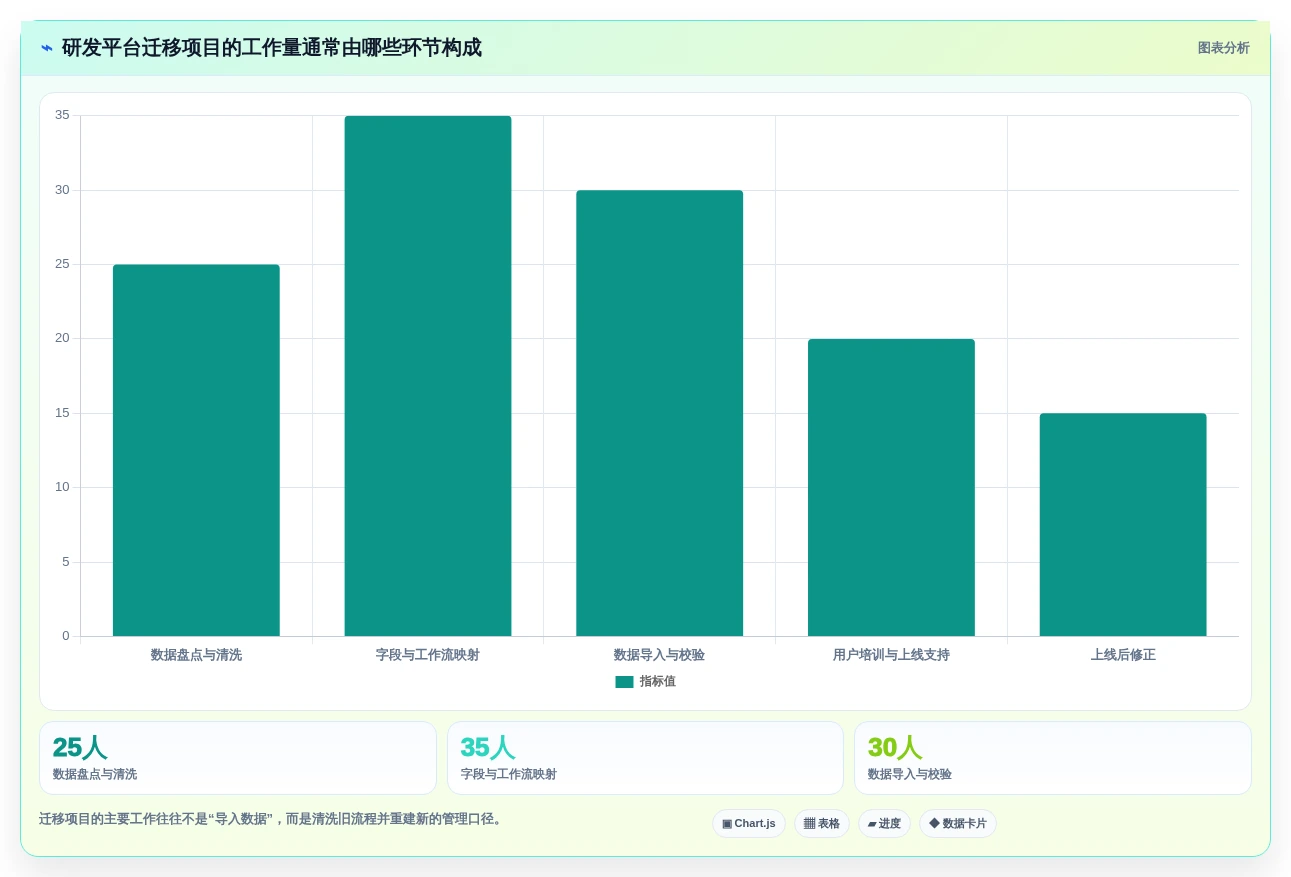Click the 数据导入与校验 x-axis label
This screenshot has height=877, width=1291.
660,655
